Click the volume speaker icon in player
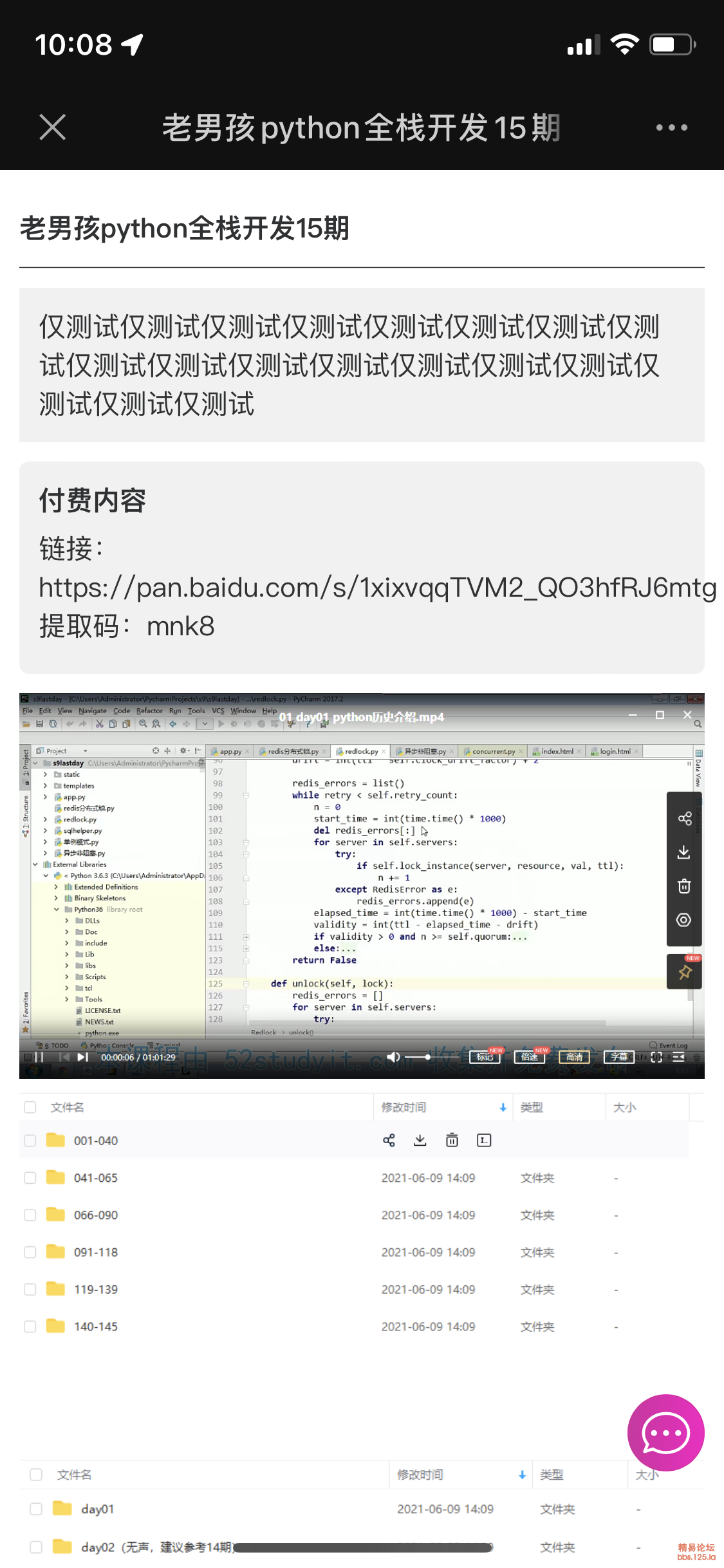The width and height of the screenshot is (724, 1568). pyautogui.click(x=393, y=1057)
